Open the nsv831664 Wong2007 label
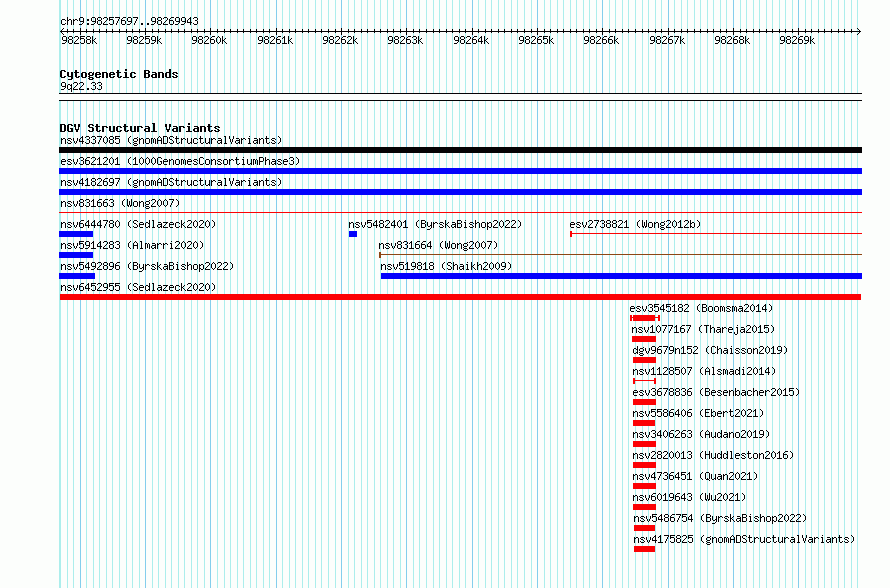The image size is (890, 588). (x=438, y=245)
